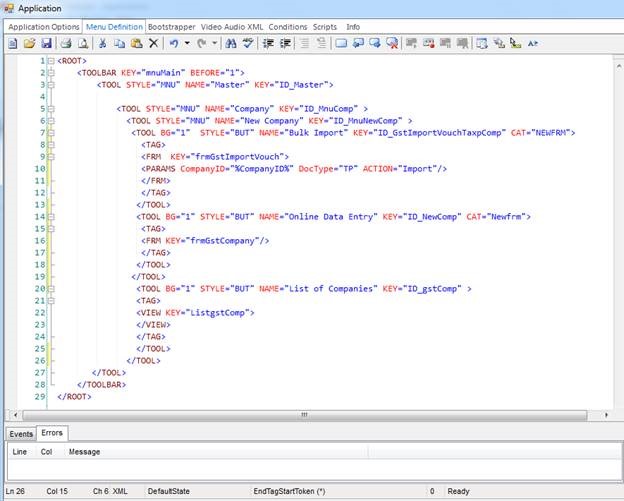This screenshot has width=624, height=501.
Task: Switch to the Conditions tab
Action: click(x=288, y=27)
